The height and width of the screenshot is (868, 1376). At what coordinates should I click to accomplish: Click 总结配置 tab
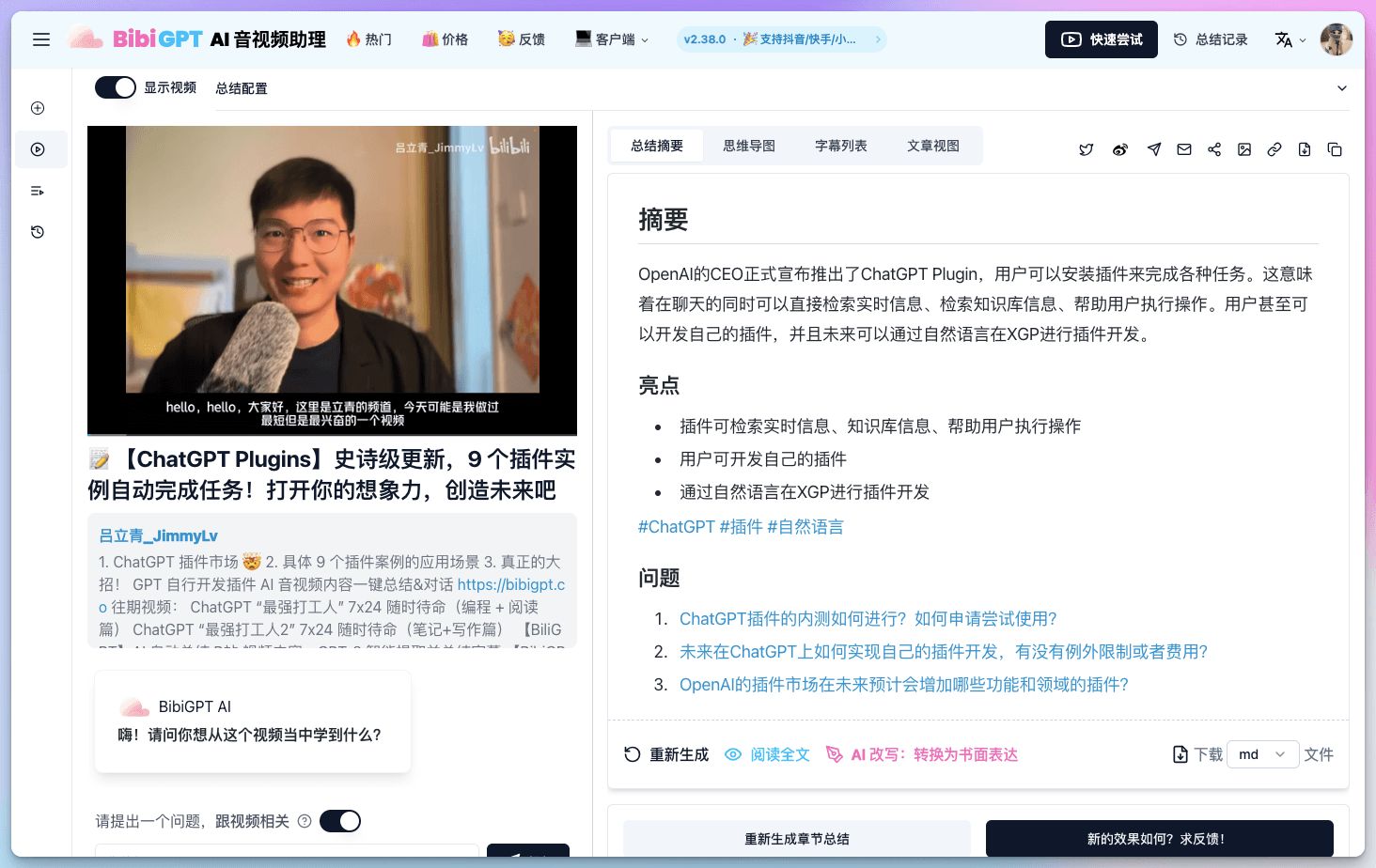242,88
